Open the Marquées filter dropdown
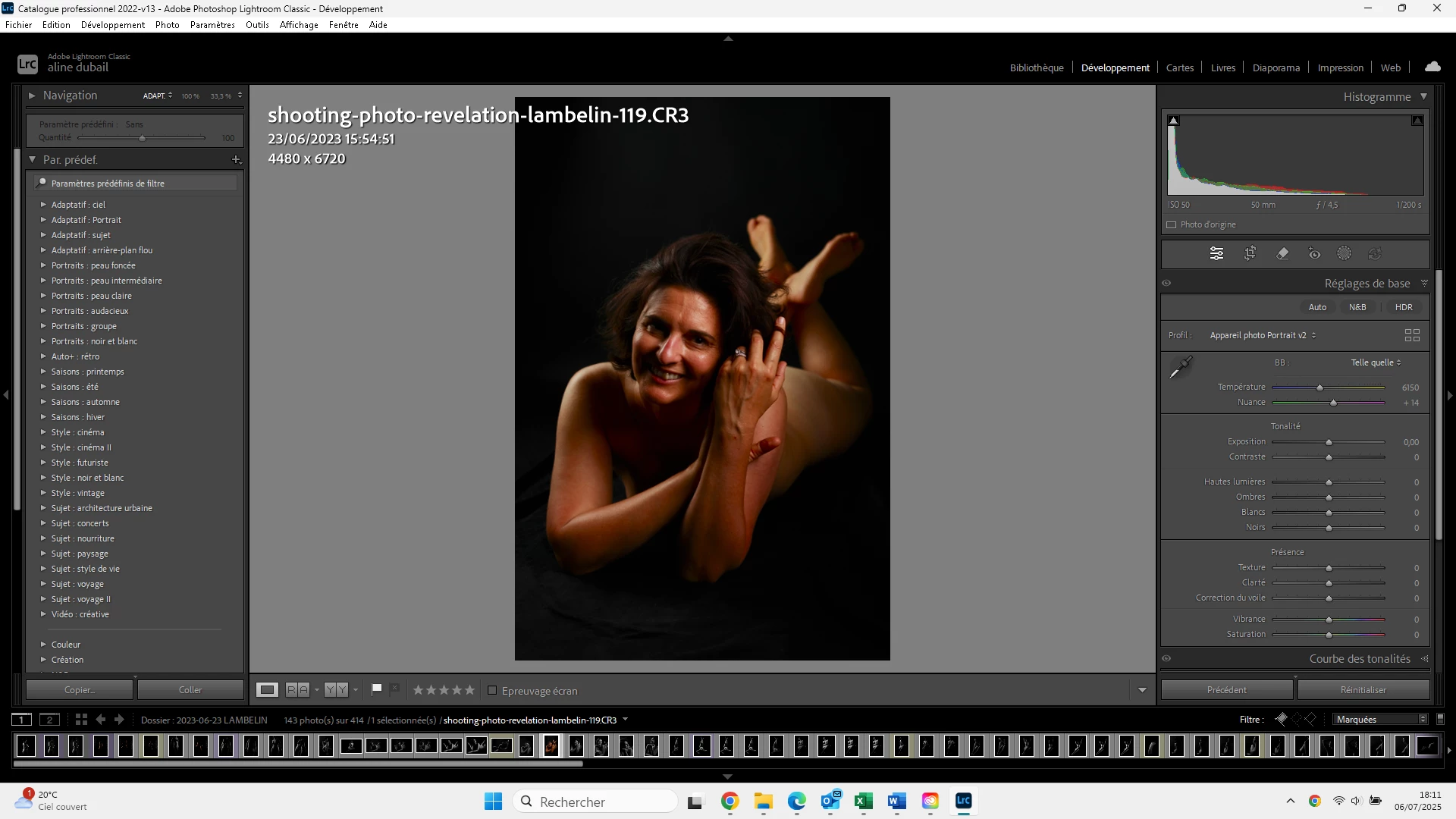The image size is (1456, 819). 1381,720
